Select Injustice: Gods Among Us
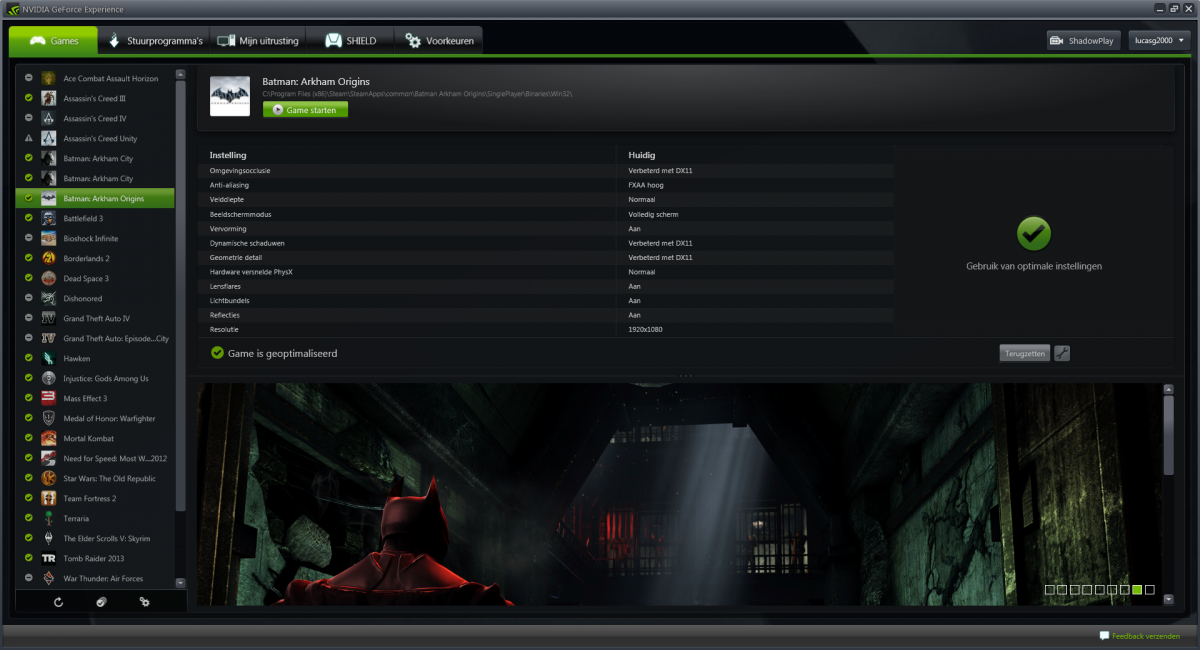This screenshot has height=650, width=1200. coord(95,379)
